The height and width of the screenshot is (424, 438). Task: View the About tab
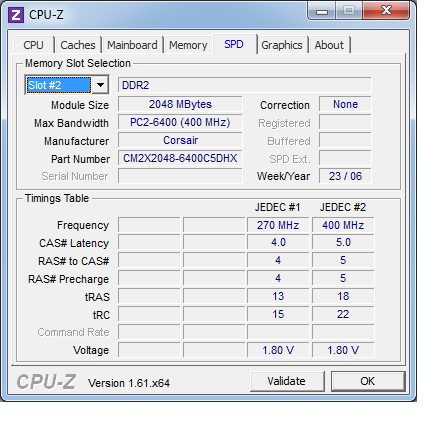[329, 45]
